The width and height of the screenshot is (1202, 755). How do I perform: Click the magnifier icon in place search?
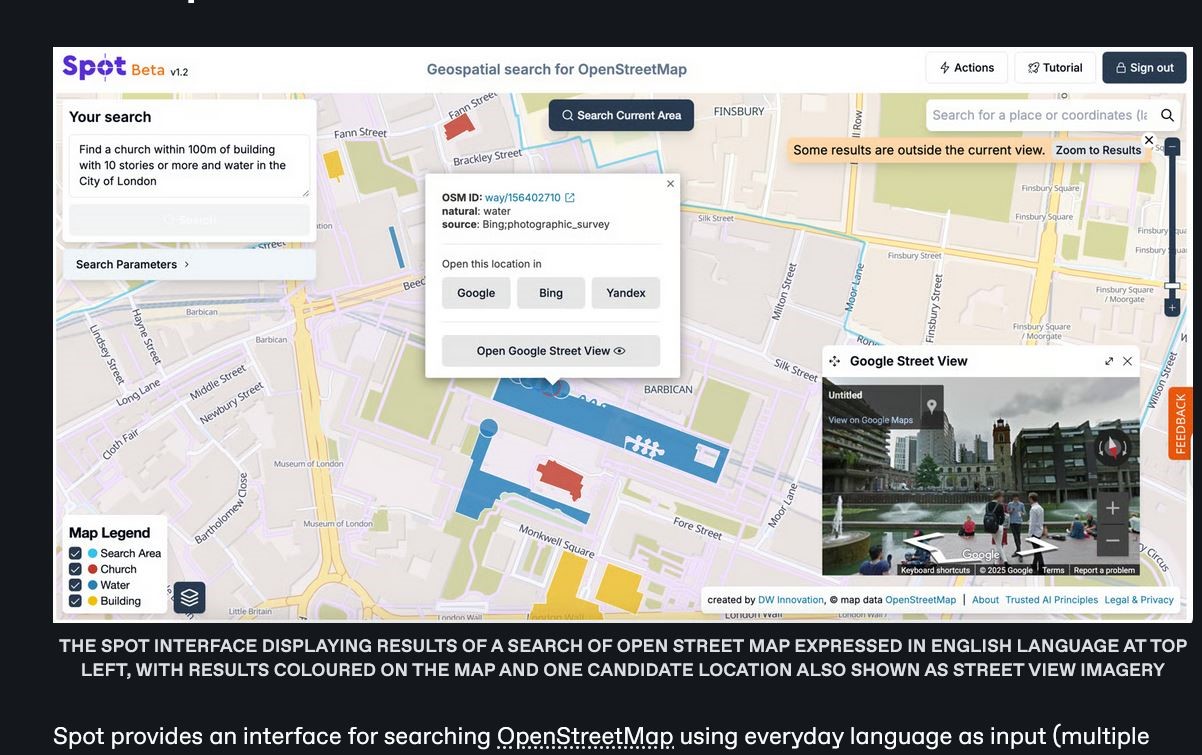coord(1167,115)
